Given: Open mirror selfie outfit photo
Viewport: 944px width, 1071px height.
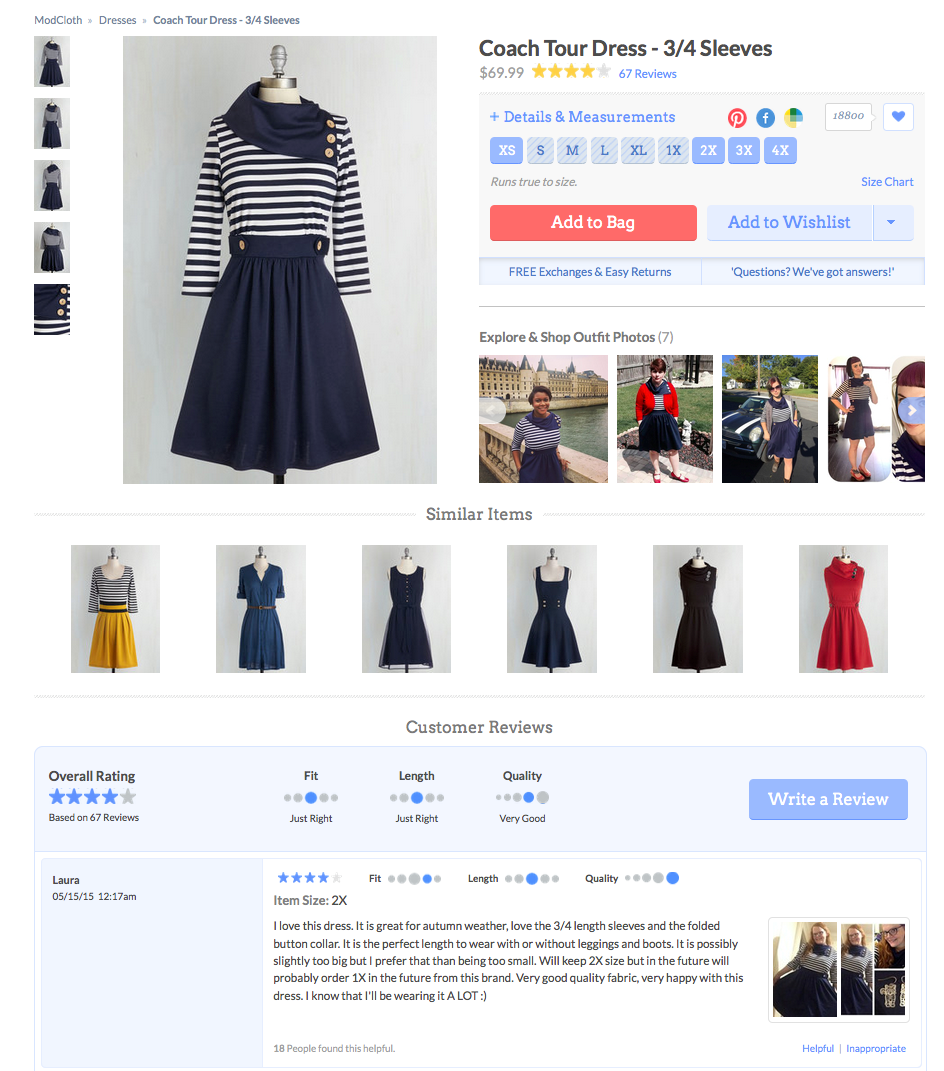Looking at the screenshot, I should 859,419.
